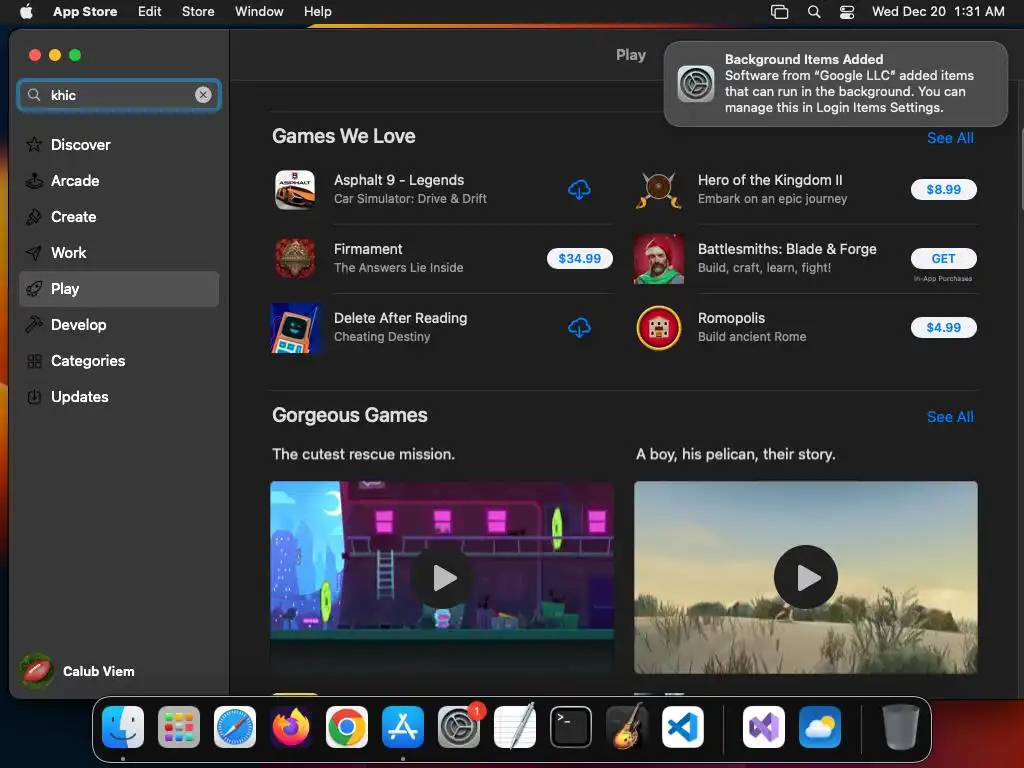Open the App Store menu

point(85,11)
